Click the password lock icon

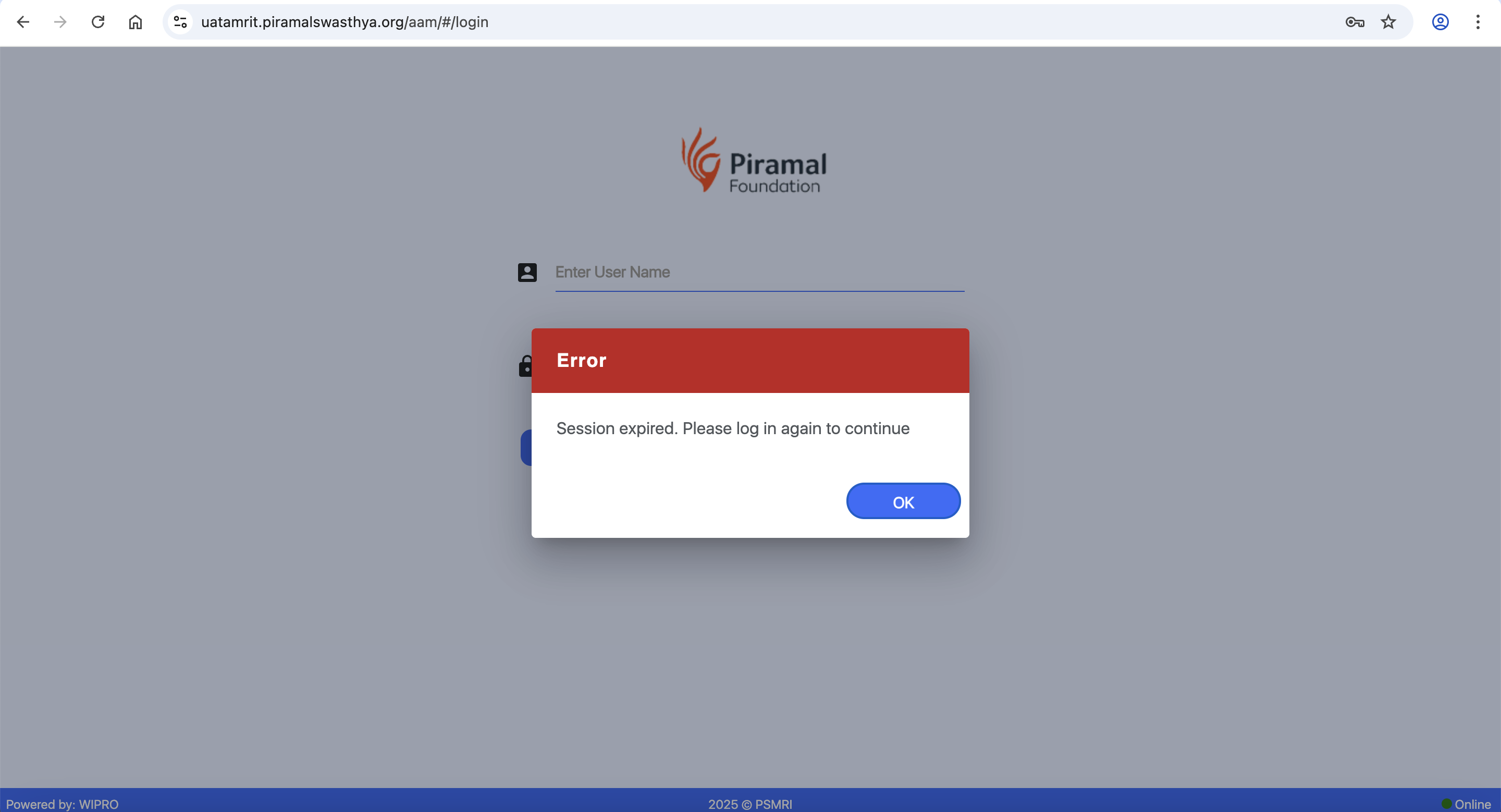click(x=525, y=366)
